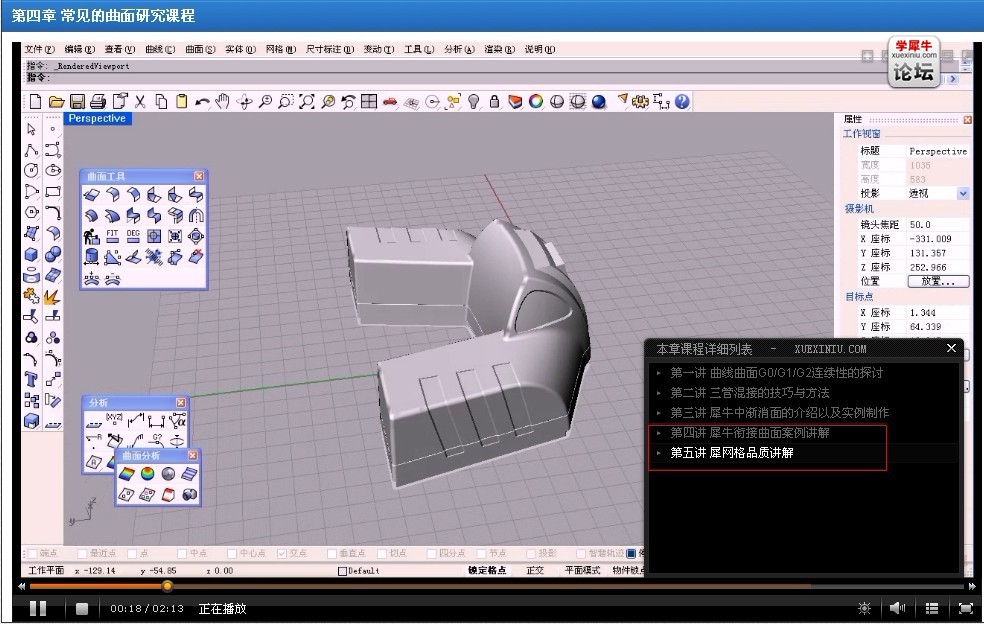This screenshot has height=624, width=984.
Task: Click the 镜头焦距 value field 50.0
Action: (x=939, y=224)
